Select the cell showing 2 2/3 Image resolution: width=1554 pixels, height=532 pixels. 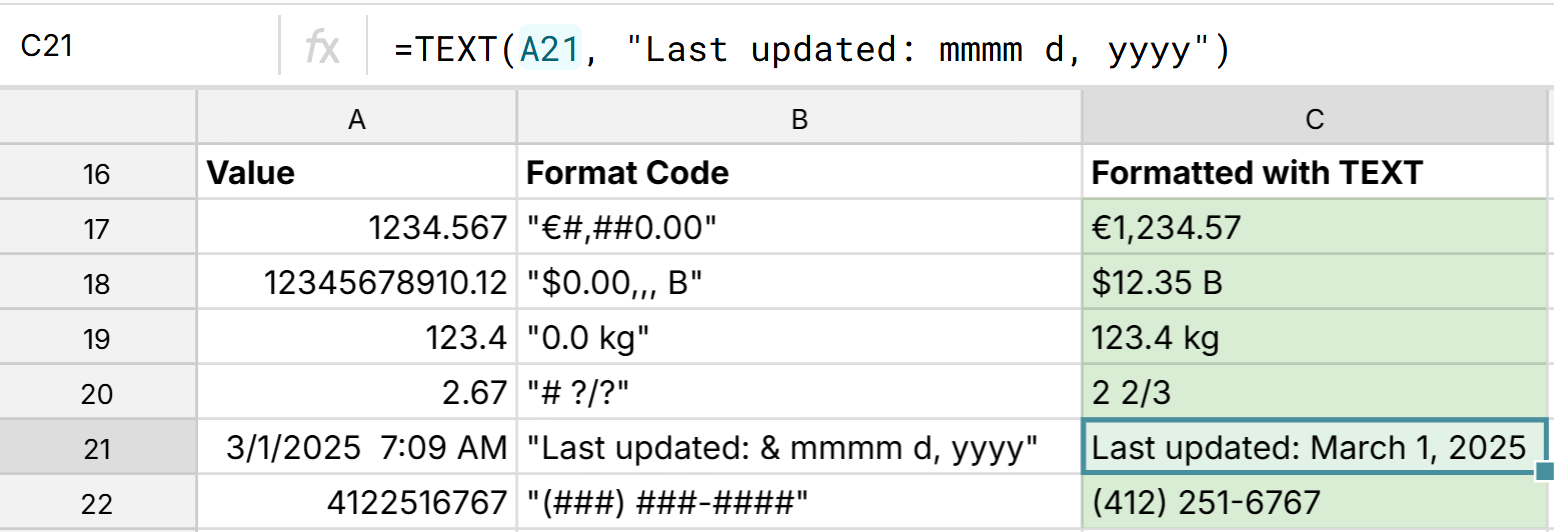tap(1314, 394)
